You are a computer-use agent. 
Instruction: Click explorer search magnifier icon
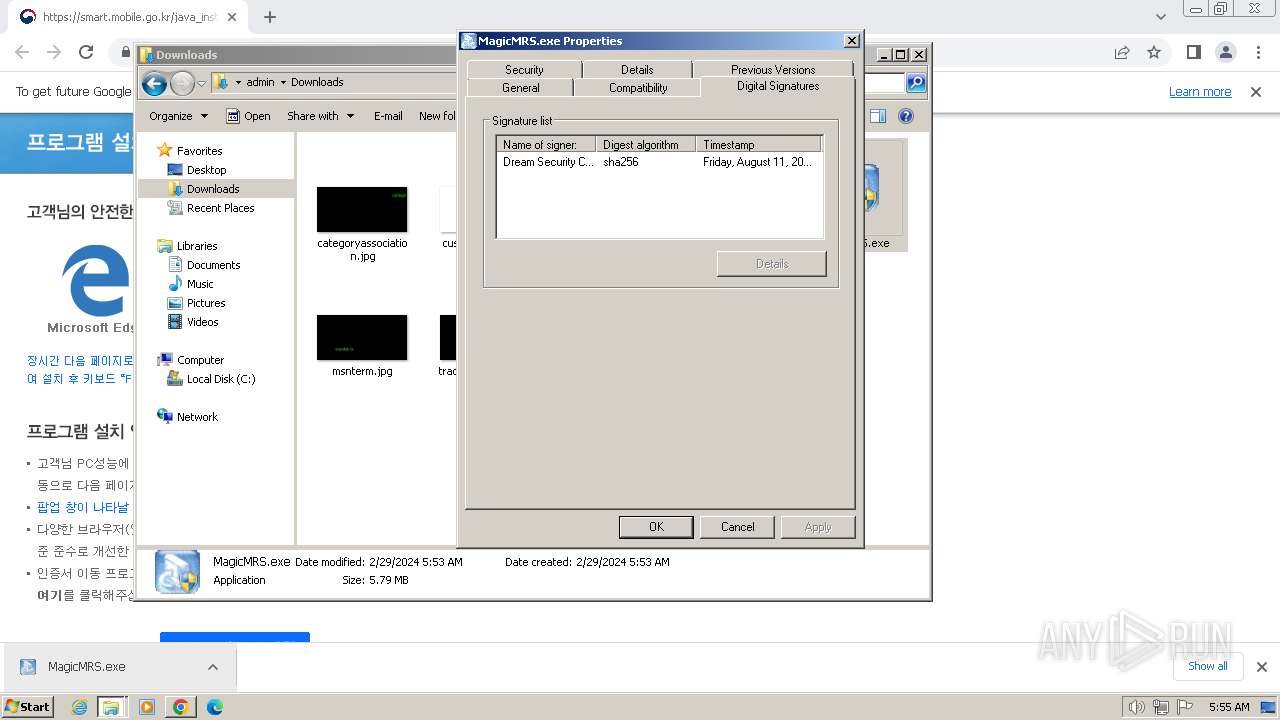(x=916, y=83)
